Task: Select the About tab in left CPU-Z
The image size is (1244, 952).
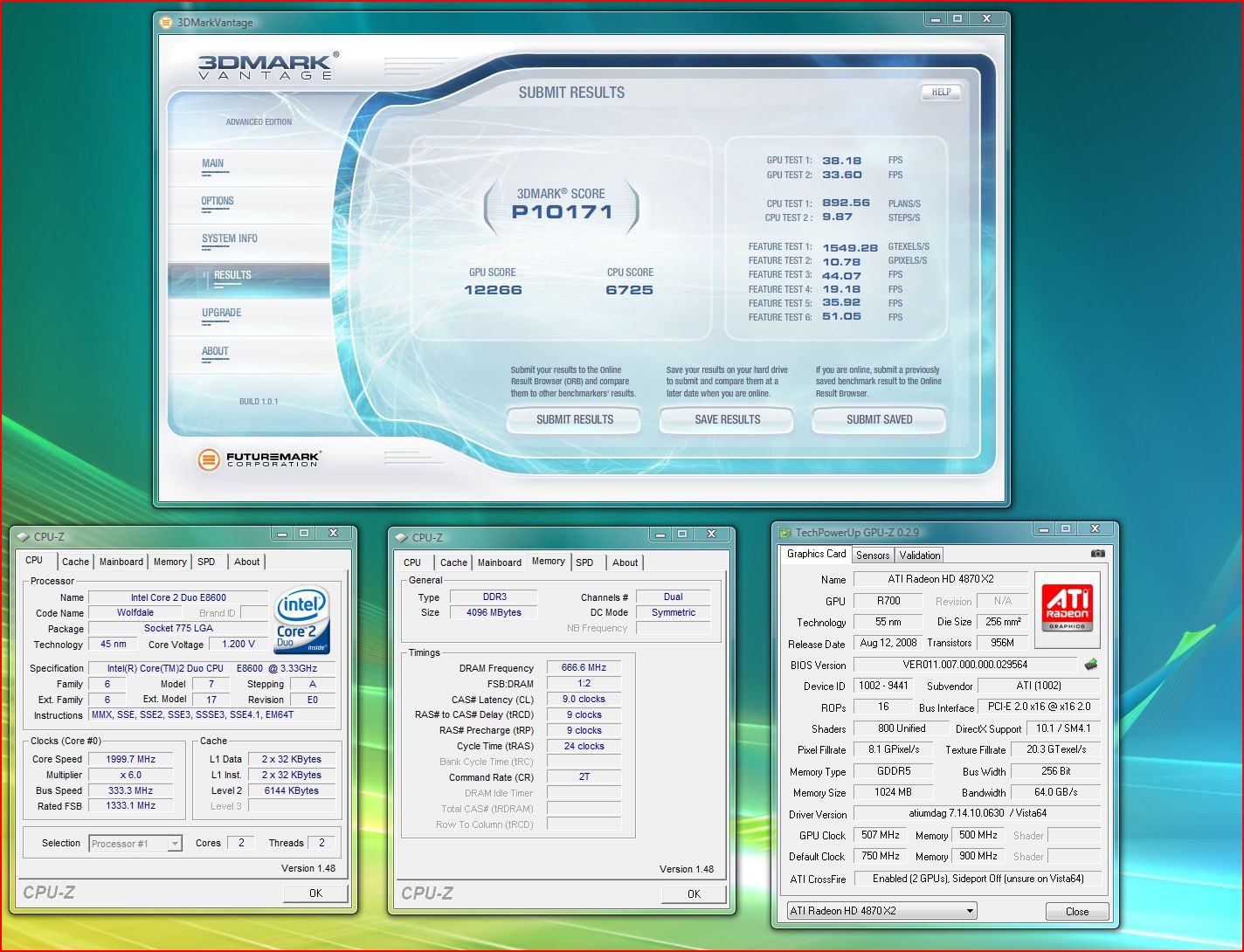Action: (x=247, y=562)
